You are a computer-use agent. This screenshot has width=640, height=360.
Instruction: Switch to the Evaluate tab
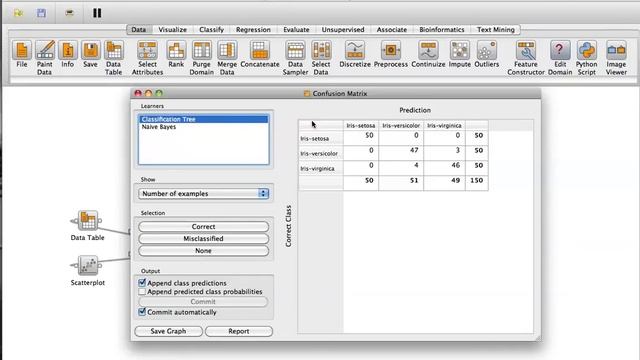tap(296, 29)
